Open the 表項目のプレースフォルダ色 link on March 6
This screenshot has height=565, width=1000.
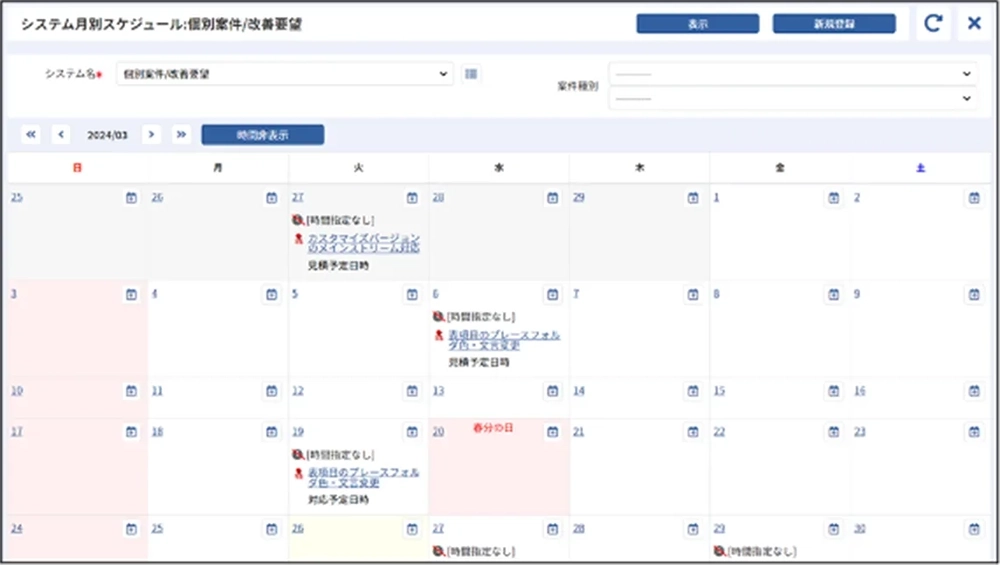[504, 339]
